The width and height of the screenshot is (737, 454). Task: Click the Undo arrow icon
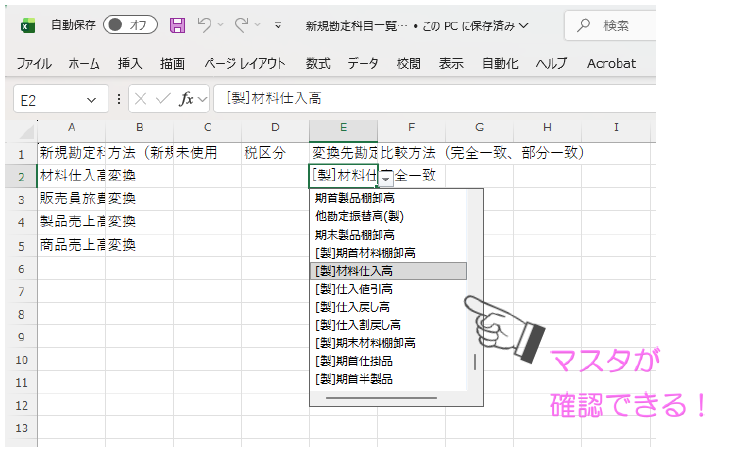[x=205, y=25]
